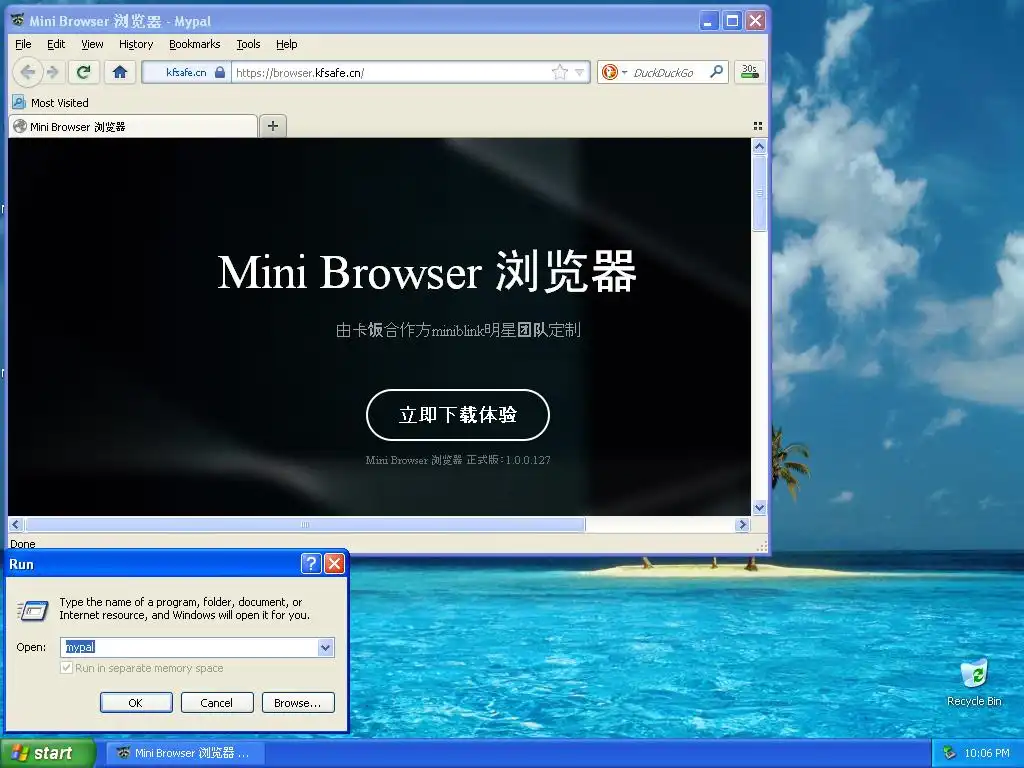Image resolution: width=1024 pixels, height=768 pixels.
Task: Click the 立即下载体验 download button
Action: 458,415
